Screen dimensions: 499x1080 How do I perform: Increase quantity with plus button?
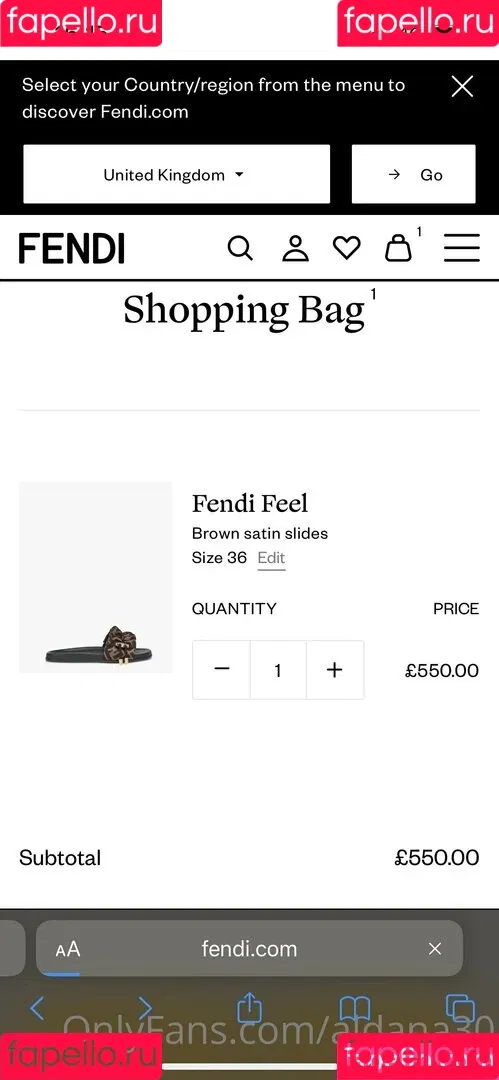click(x=334, y=669)
